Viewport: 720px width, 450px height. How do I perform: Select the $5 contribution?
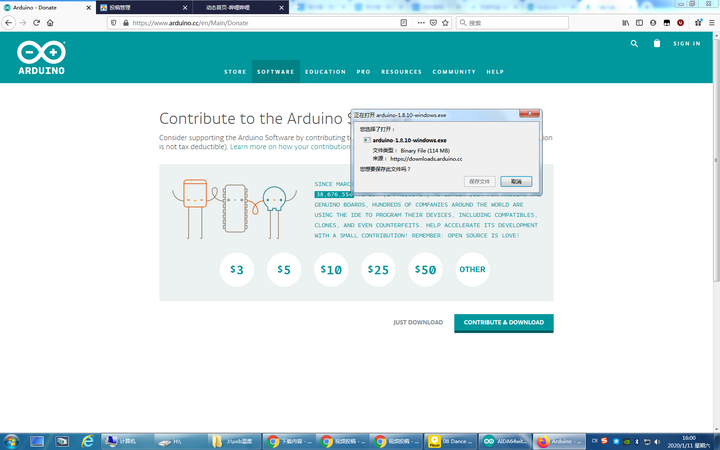click(284, 270)
